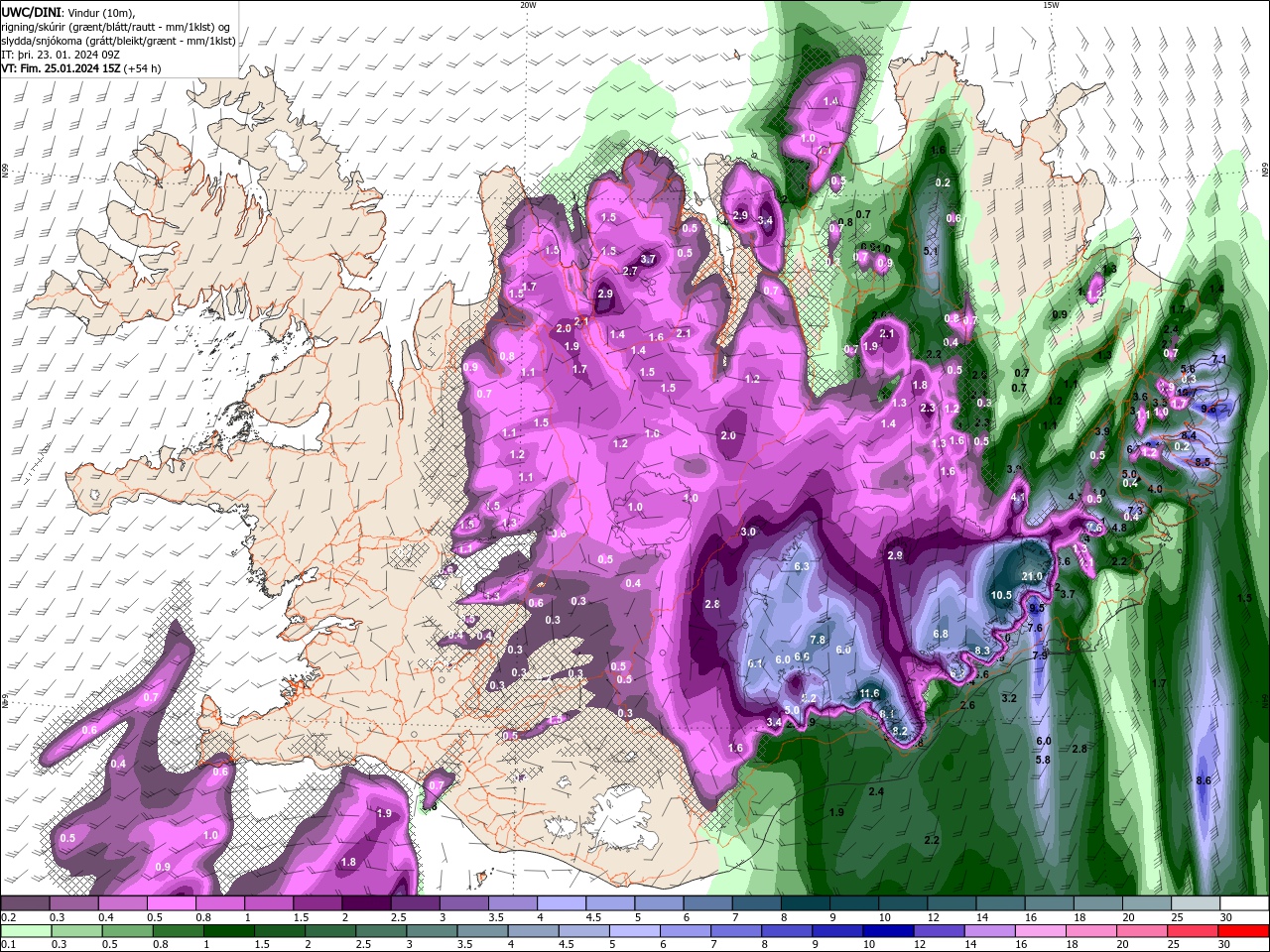Click the light periwinkle snow legend swatch at 4
This screenshot has width=1270, height=952.
pos(562,903)
